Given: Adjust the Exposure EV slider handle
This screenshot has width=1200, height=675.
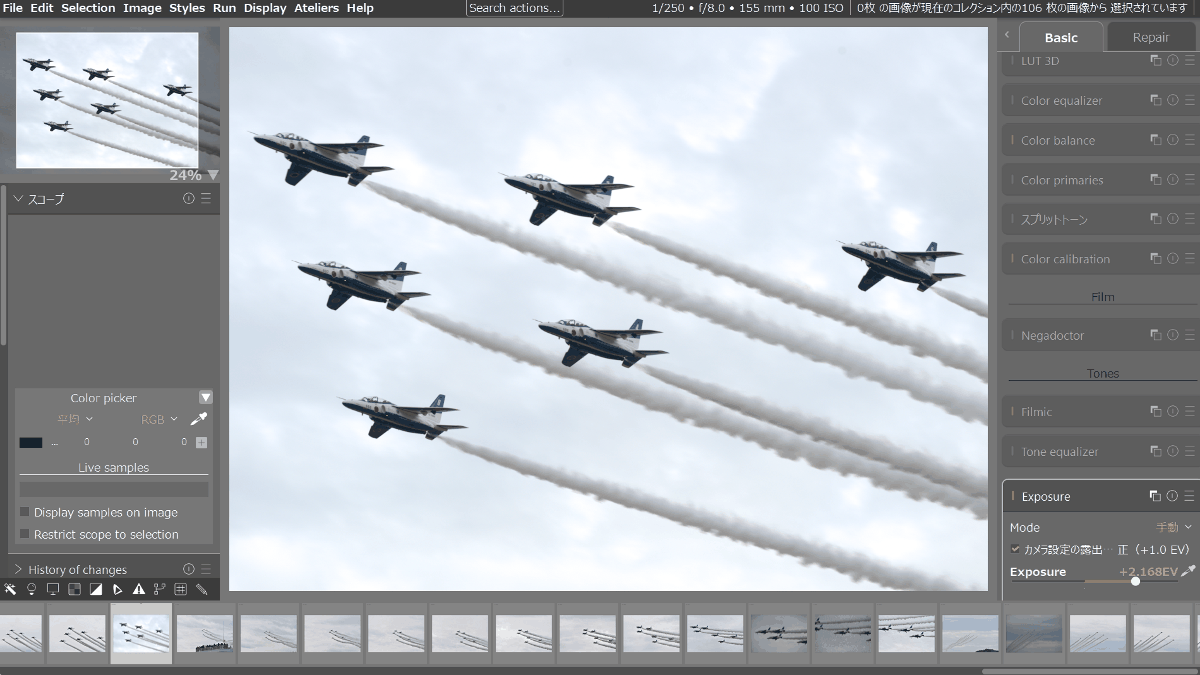Looking at the screenshot, I should pos(1135,581).
